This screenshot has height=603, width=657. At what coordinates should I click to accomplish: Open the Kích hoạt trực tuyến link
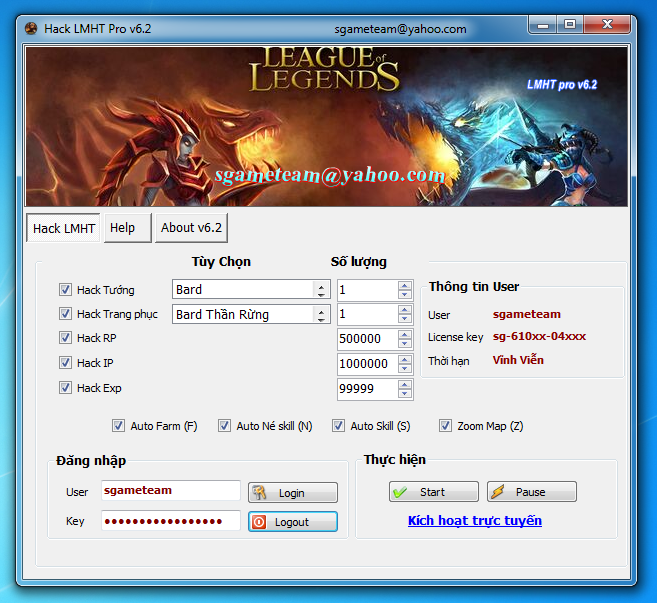(475, 520)
